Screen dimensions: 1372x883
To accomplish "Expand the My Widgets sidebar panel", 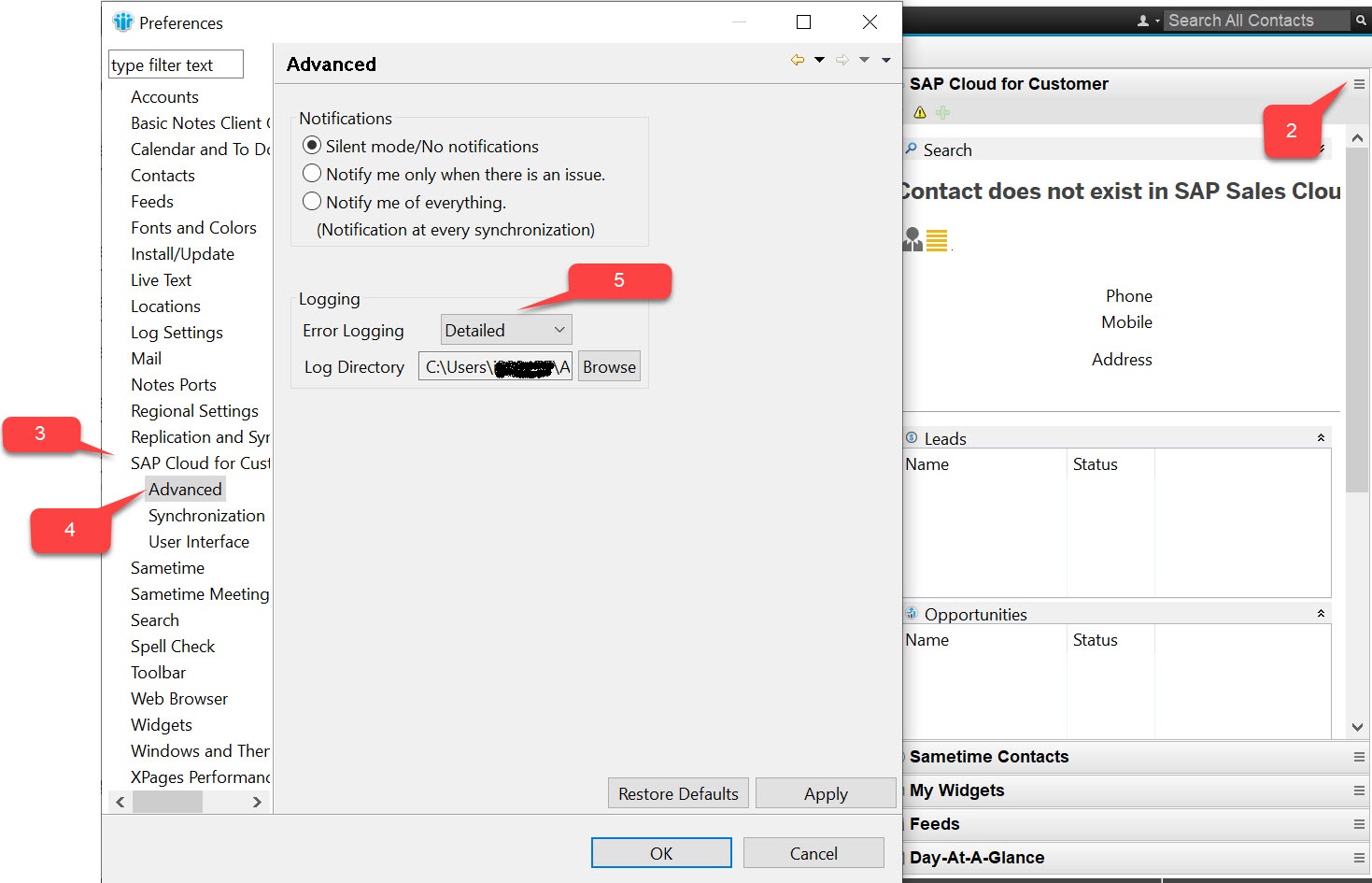I will click(956, 790).
